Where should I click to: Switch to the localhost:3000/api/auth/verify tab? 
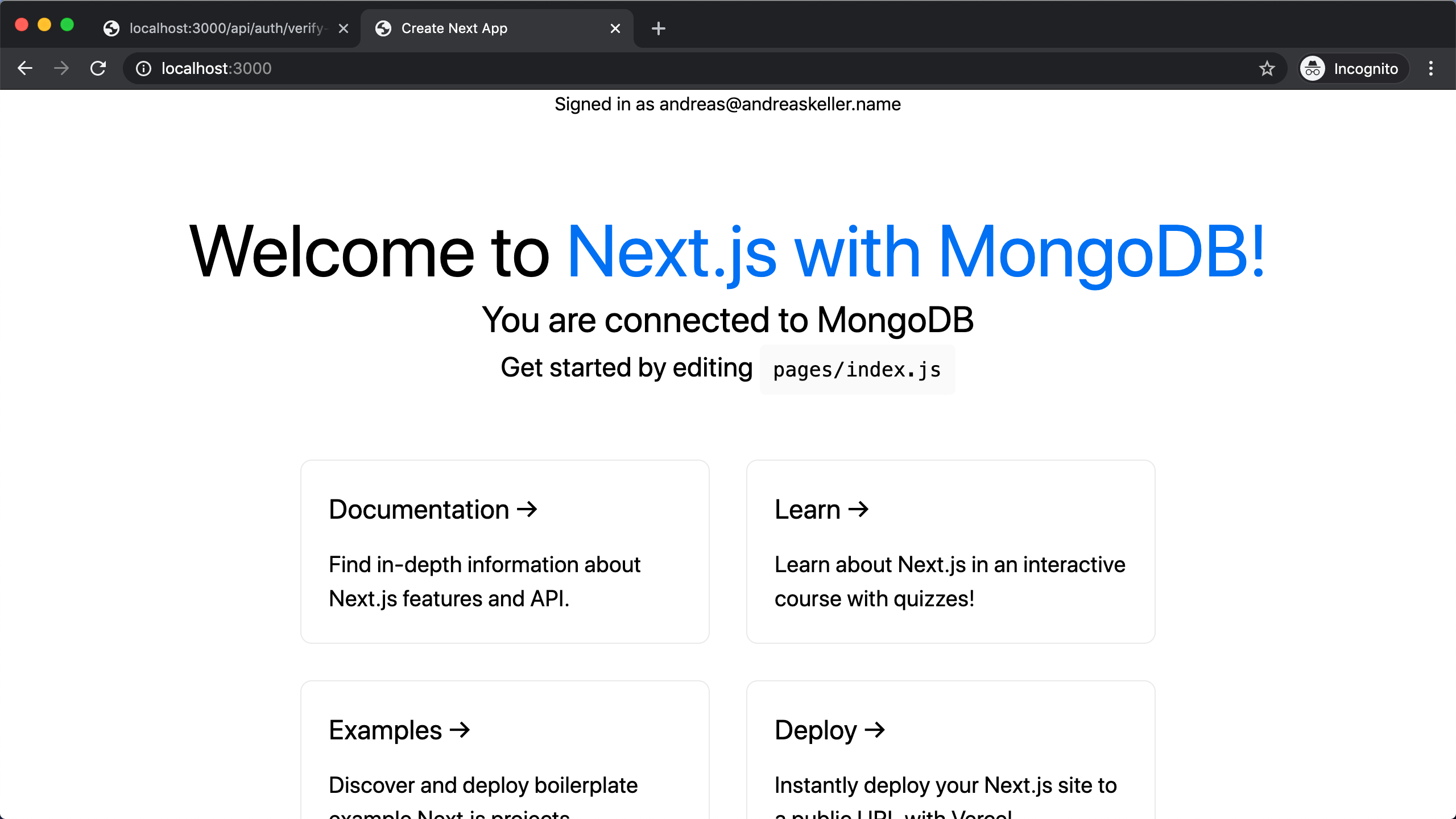pyautogui.click(x=226, y=28)
